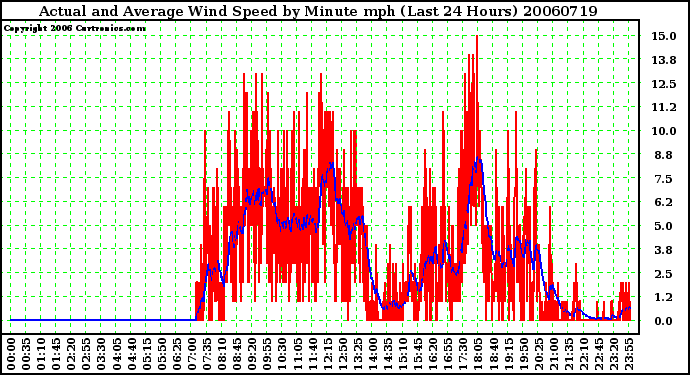
Task: Click the 7.5 y-axis label
Action: pos(664,179)
